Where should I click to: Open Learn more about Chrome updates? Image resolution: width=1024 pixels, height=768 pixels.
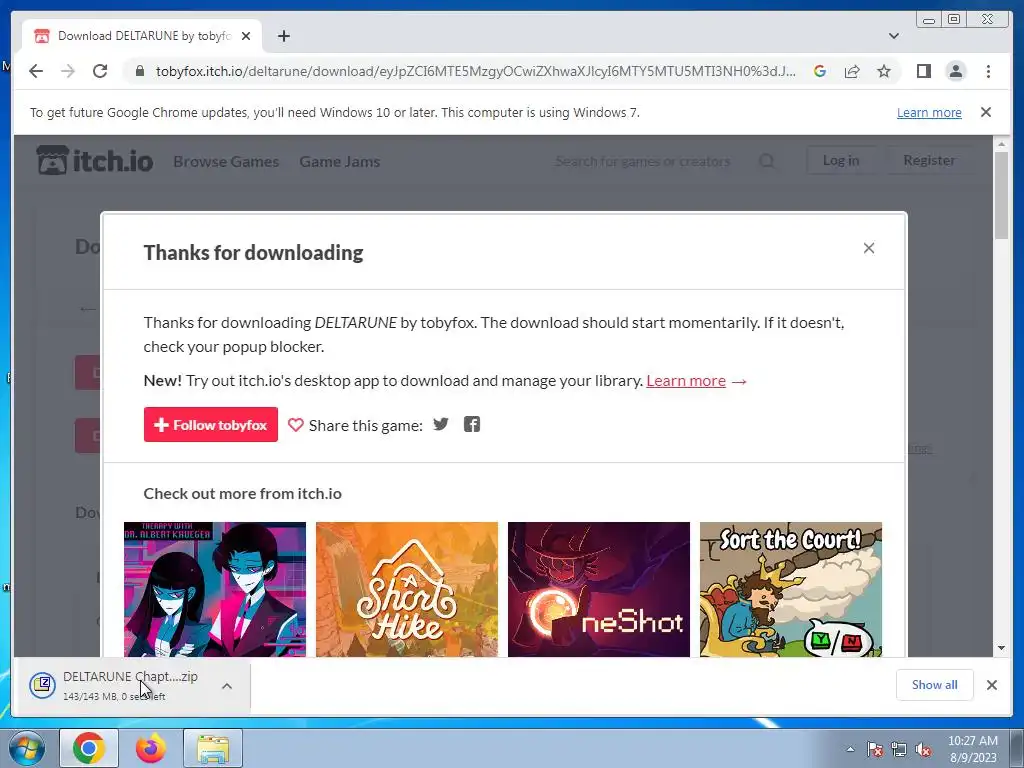[x=929, y=112]
